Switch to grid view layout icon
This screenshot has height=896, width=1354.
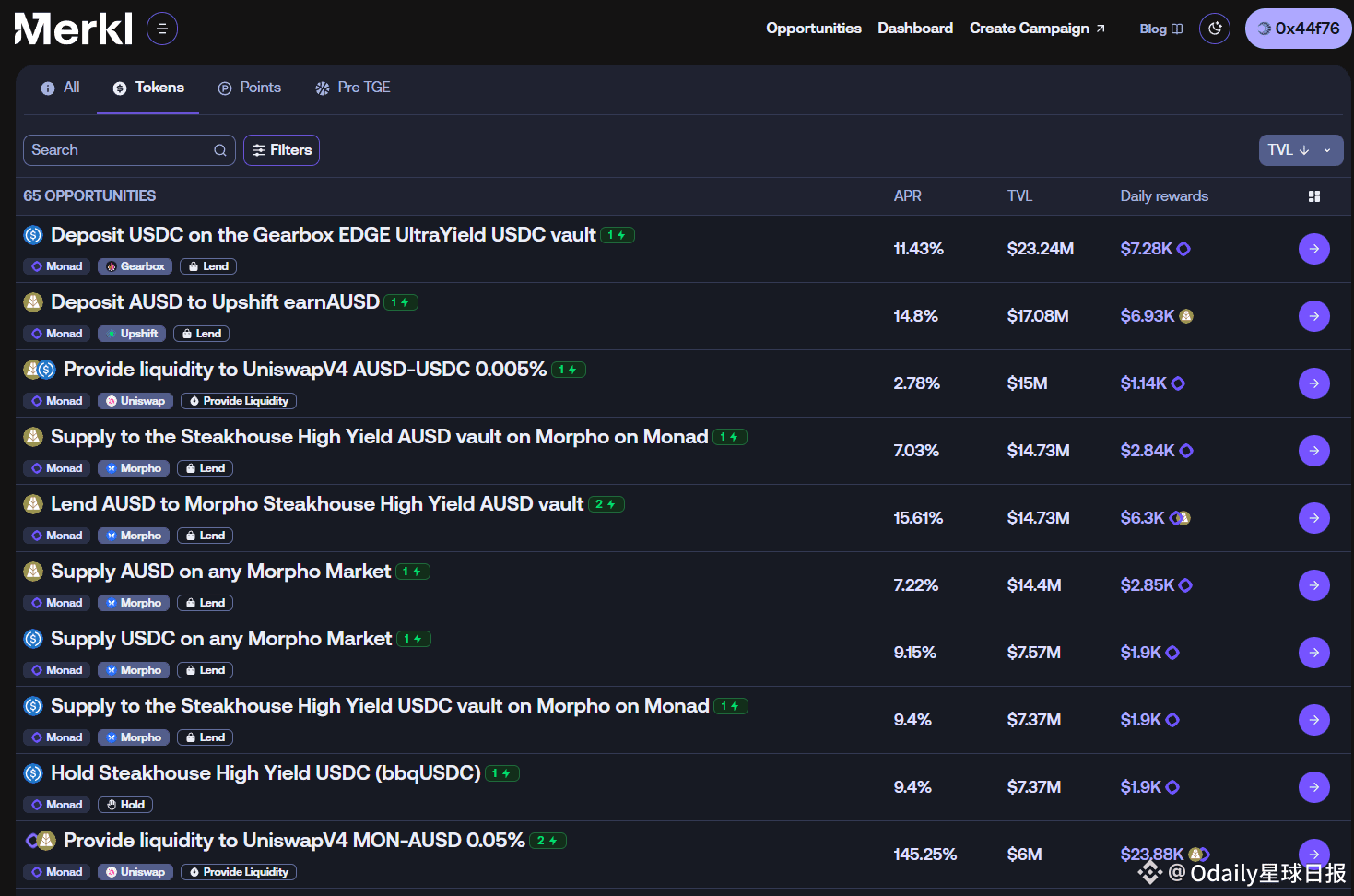tap(1314, 196)
